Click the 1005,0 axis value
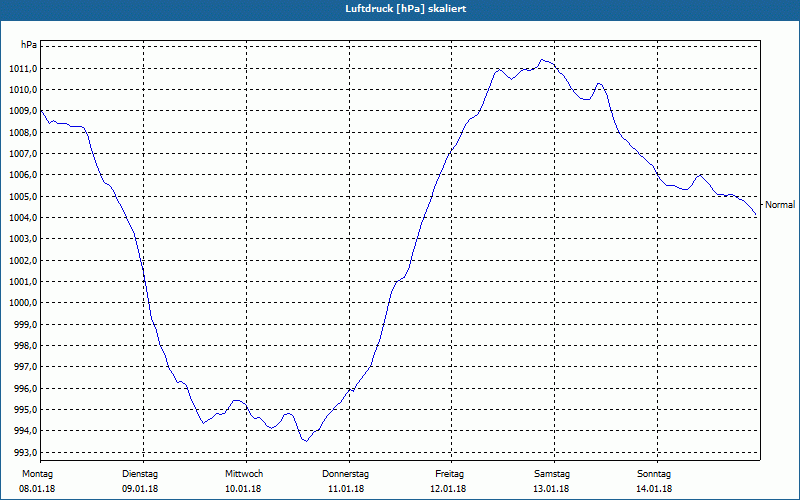 tap(23, 196)
